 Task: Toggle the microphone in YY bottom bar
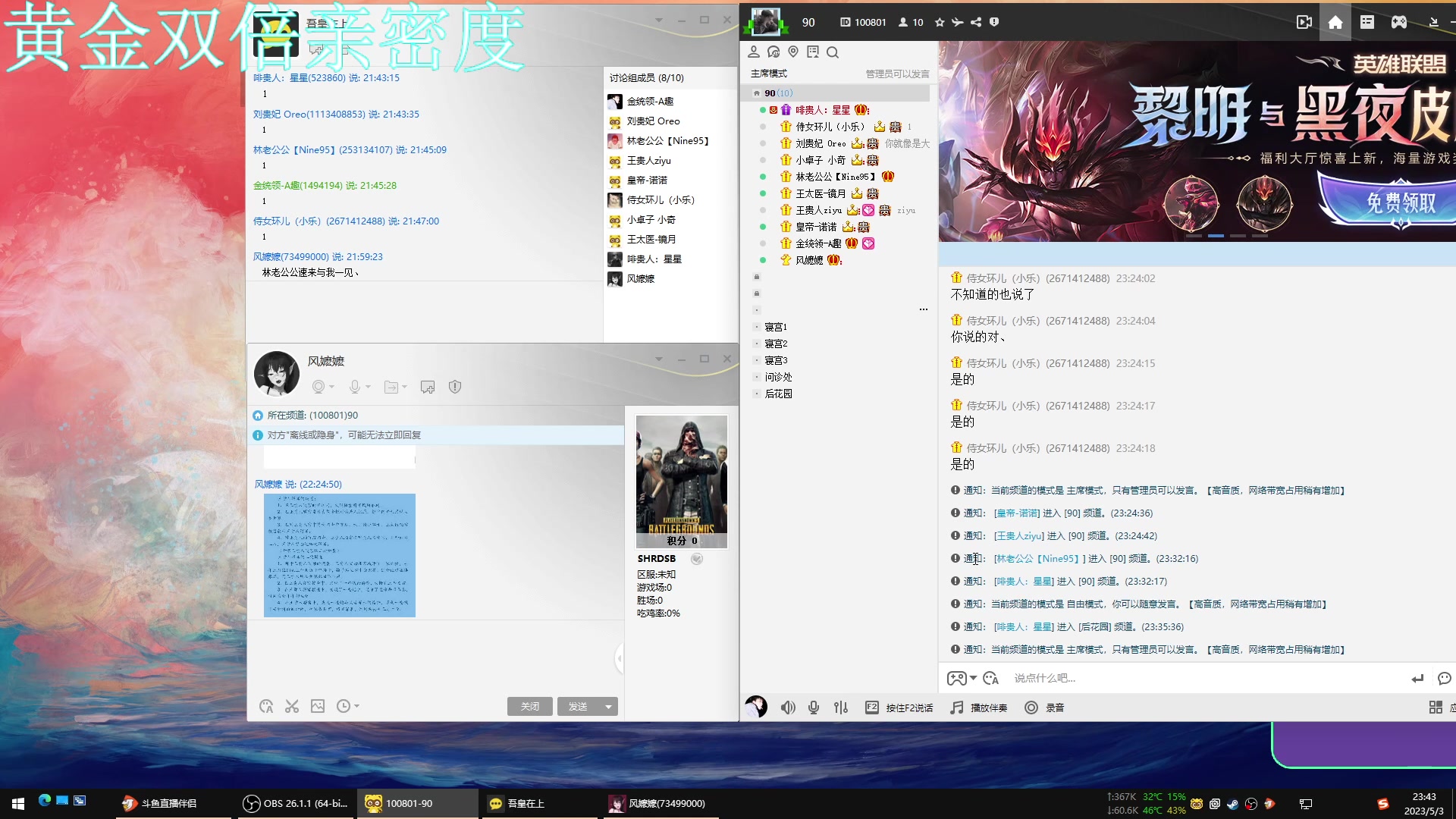(x=814, y=708)
